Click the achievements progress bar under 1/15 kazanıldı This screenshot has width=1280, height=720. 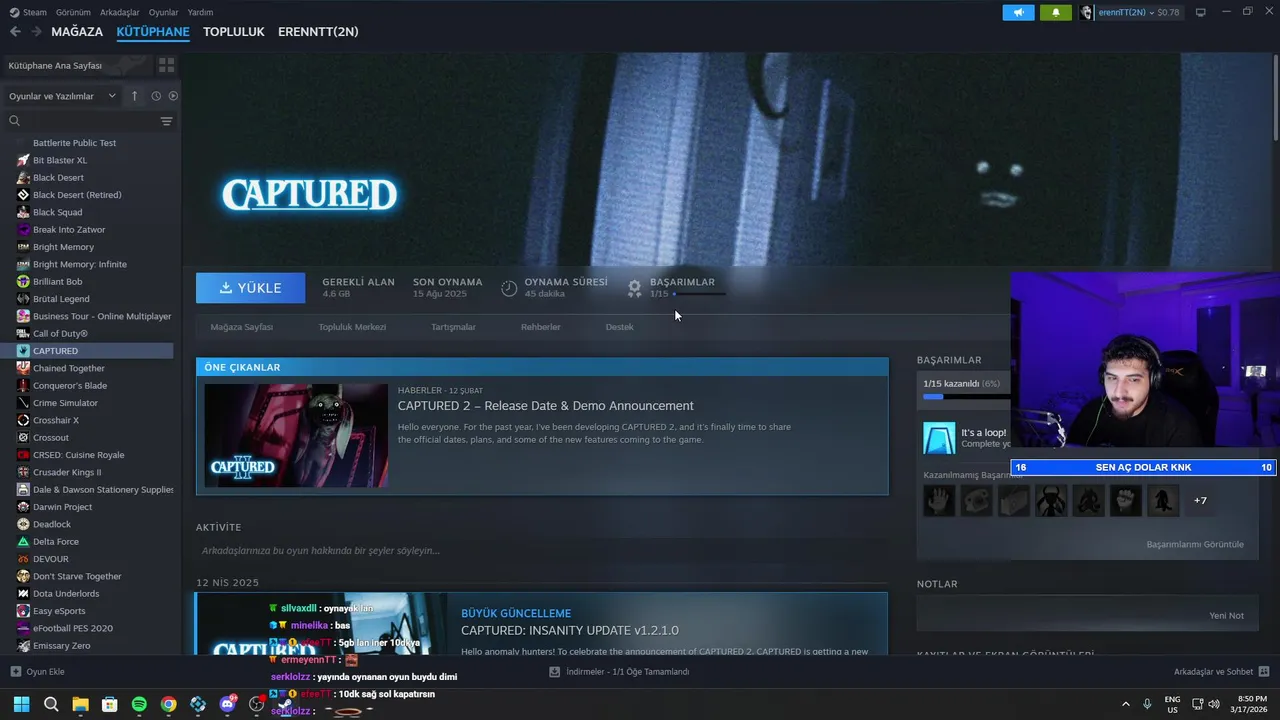966,397
